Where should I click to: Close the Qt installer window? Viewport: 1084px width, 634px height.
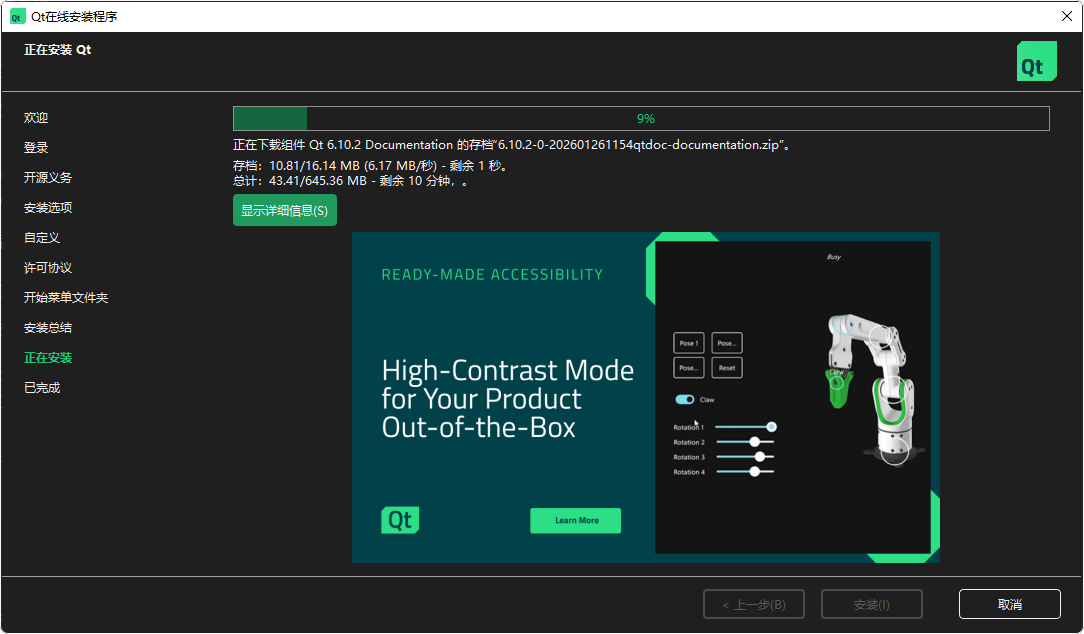[1066, 16]
